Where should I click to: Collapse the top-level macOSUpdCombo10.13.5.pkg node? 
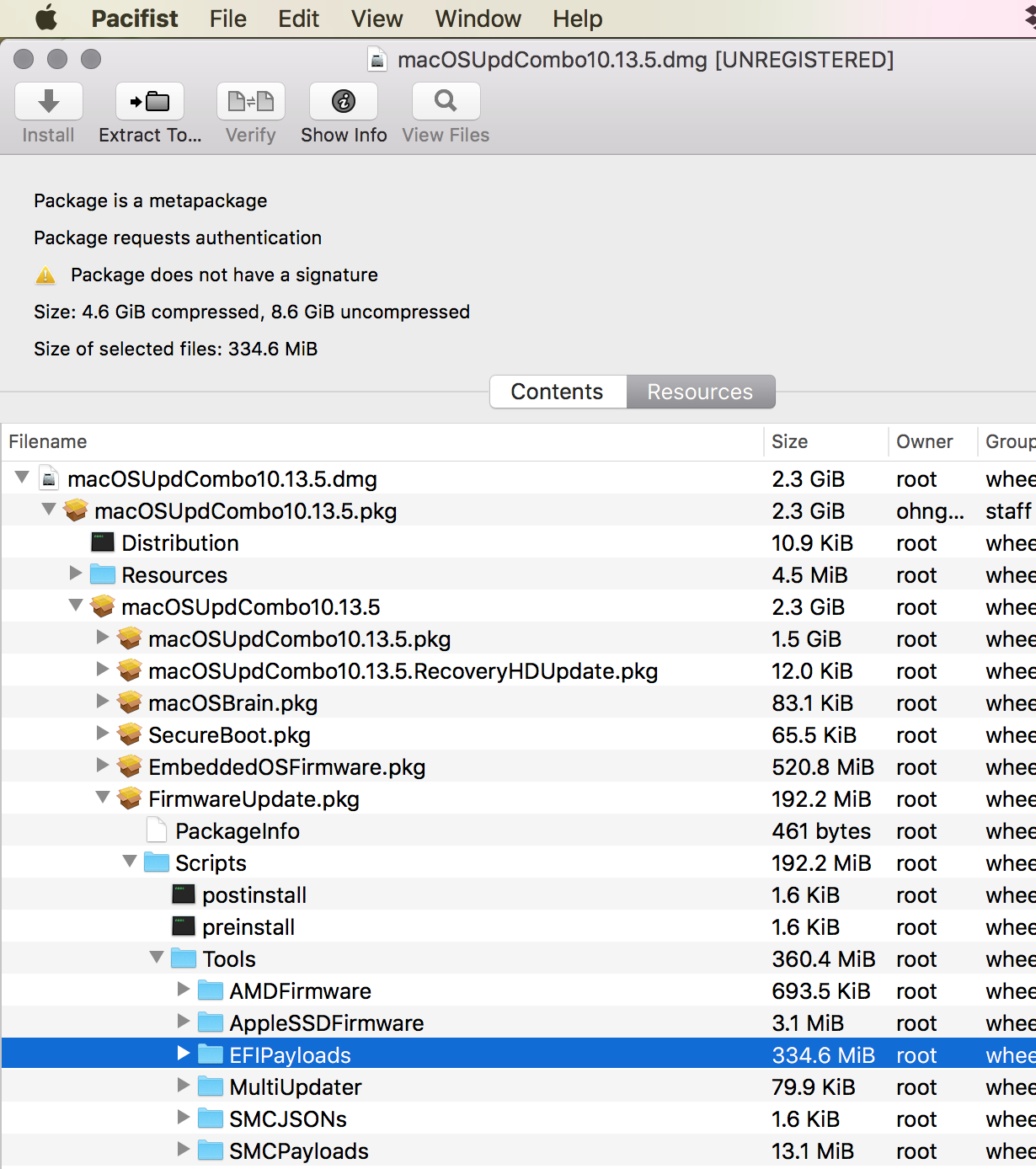(x=49, y=510)
